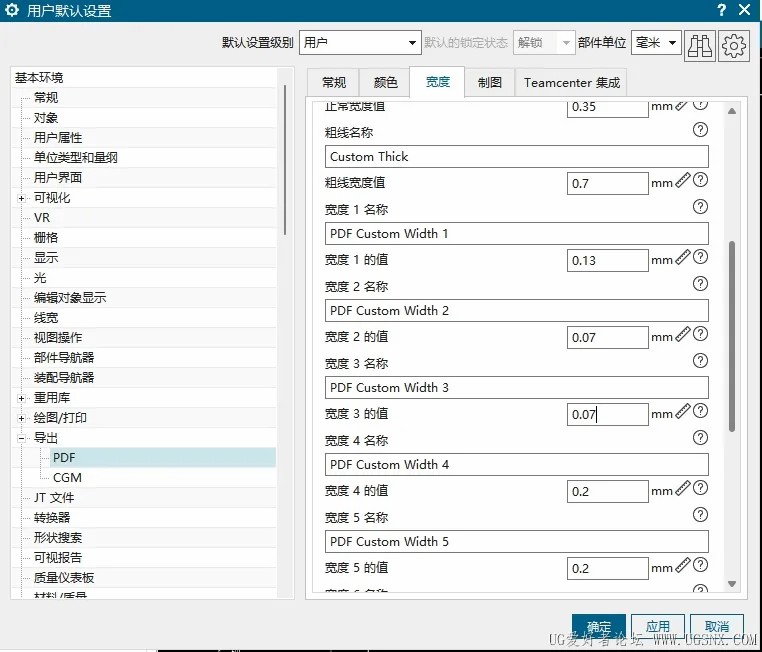The width and height of the screenshot is (762, 652).
Task: Expand the 绘图/打印 tree node
Action: click(21, 418)
